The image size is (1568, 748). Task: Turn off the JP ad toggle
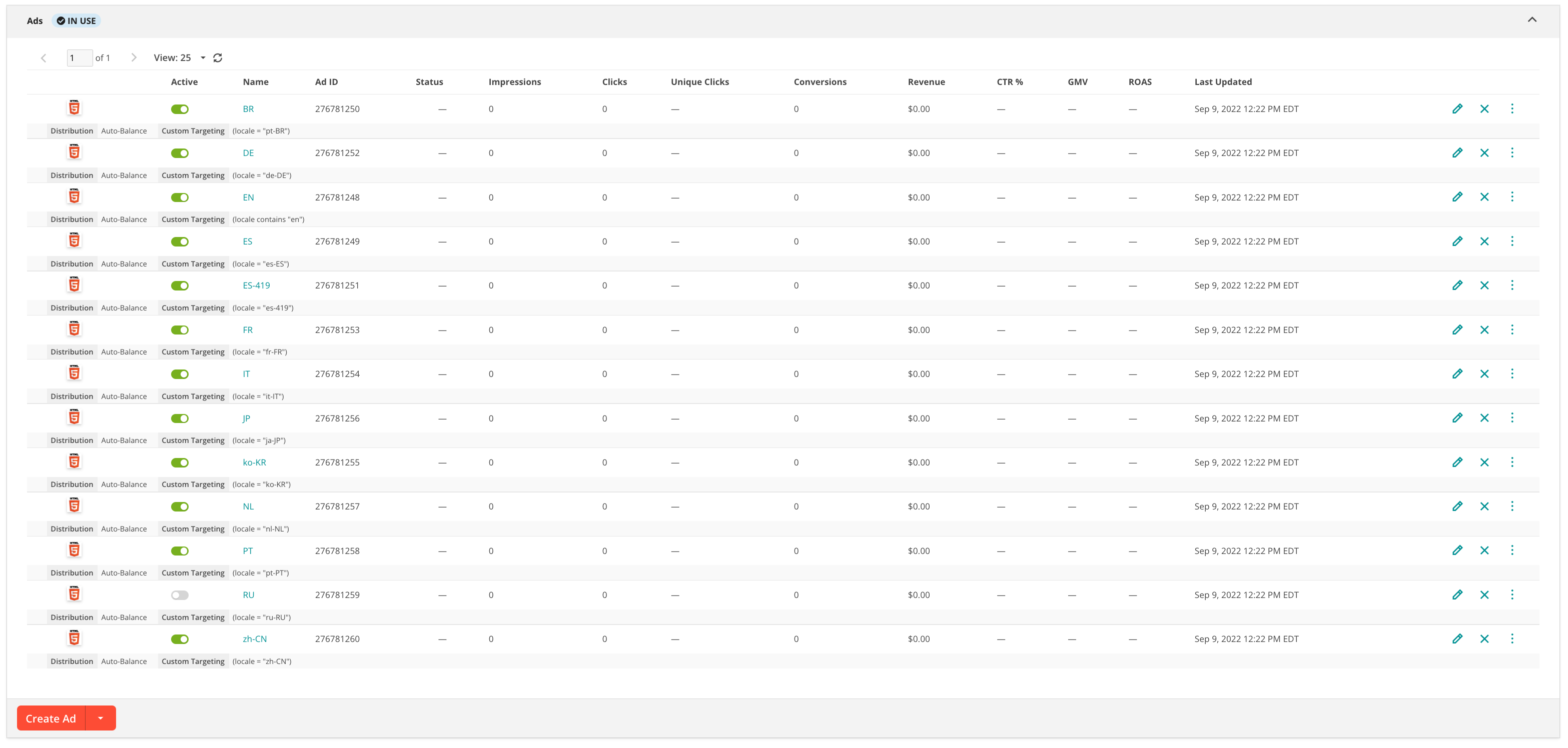click(x=180, y=418)
